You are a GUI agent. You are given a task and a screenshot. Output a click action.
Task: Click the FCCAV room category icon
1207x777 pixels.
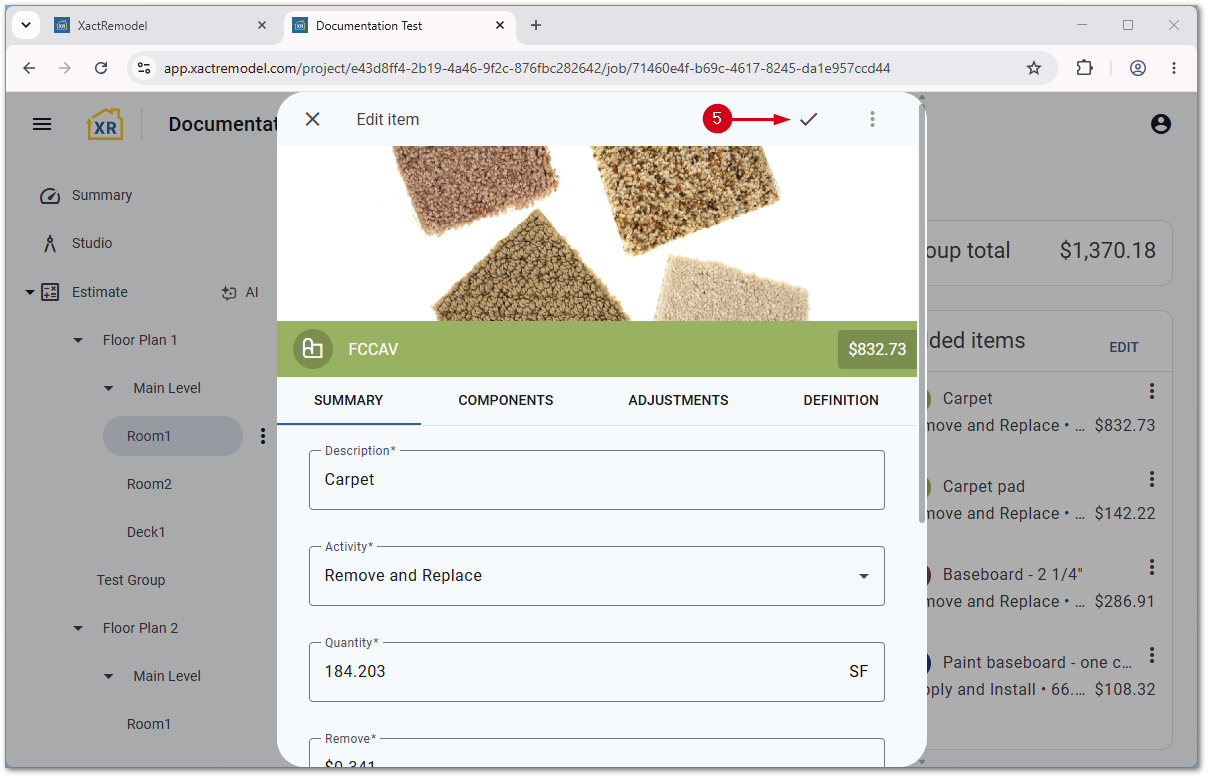313,349
